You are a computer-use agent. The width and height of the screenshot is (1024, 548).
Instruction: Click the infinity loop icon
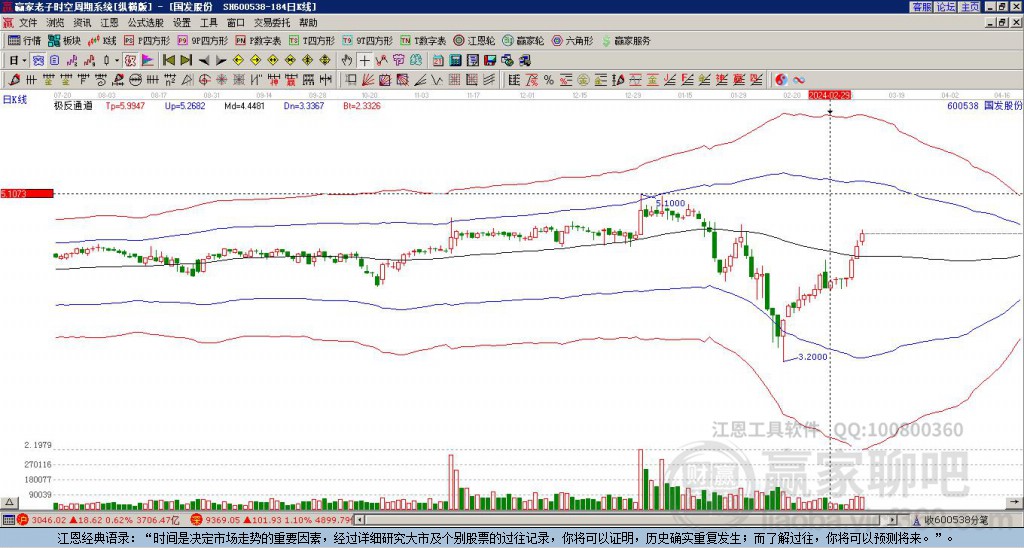pyautogui.click(x=799, y=80)
